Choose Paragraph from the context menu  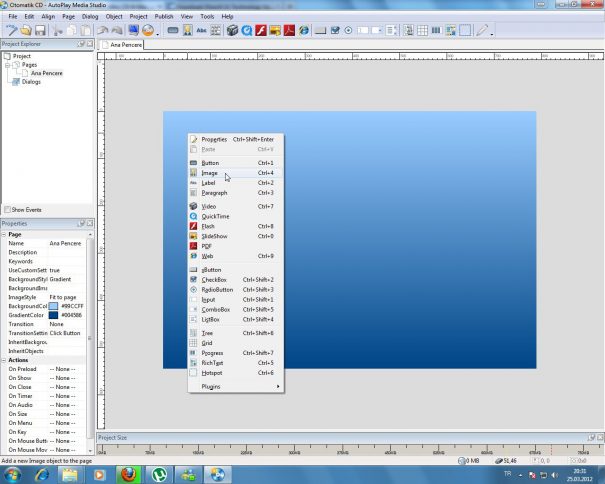(x=236, y=193)
